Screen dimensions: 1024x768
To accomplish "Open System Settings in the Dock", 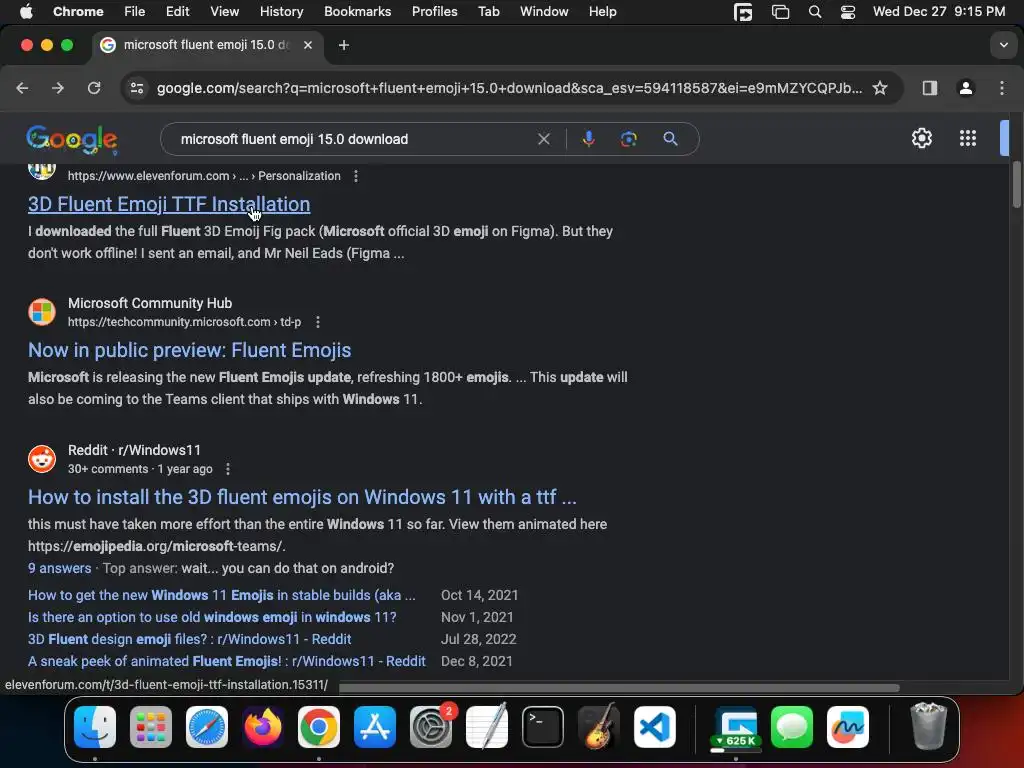I will point(431,727).
